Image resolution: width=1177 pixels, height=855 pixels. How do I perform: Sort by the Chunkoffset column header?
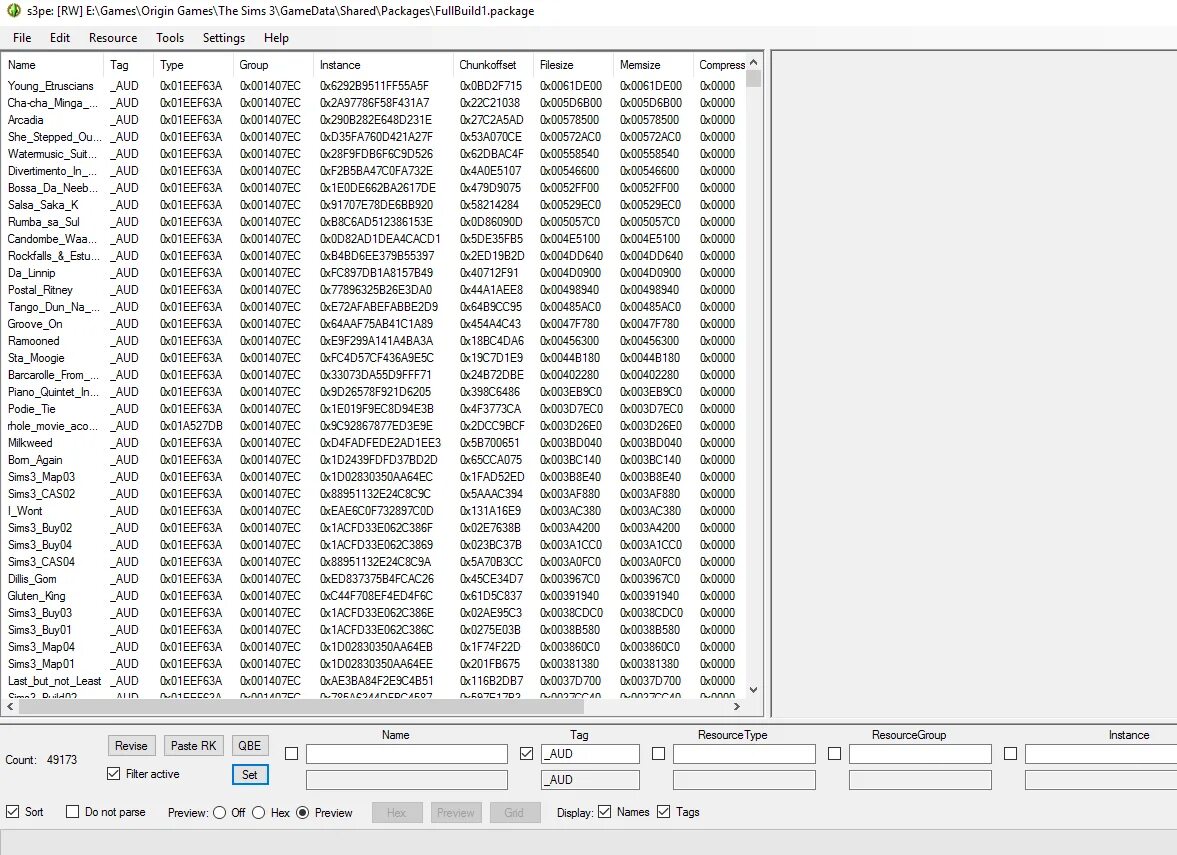(493, 65)
